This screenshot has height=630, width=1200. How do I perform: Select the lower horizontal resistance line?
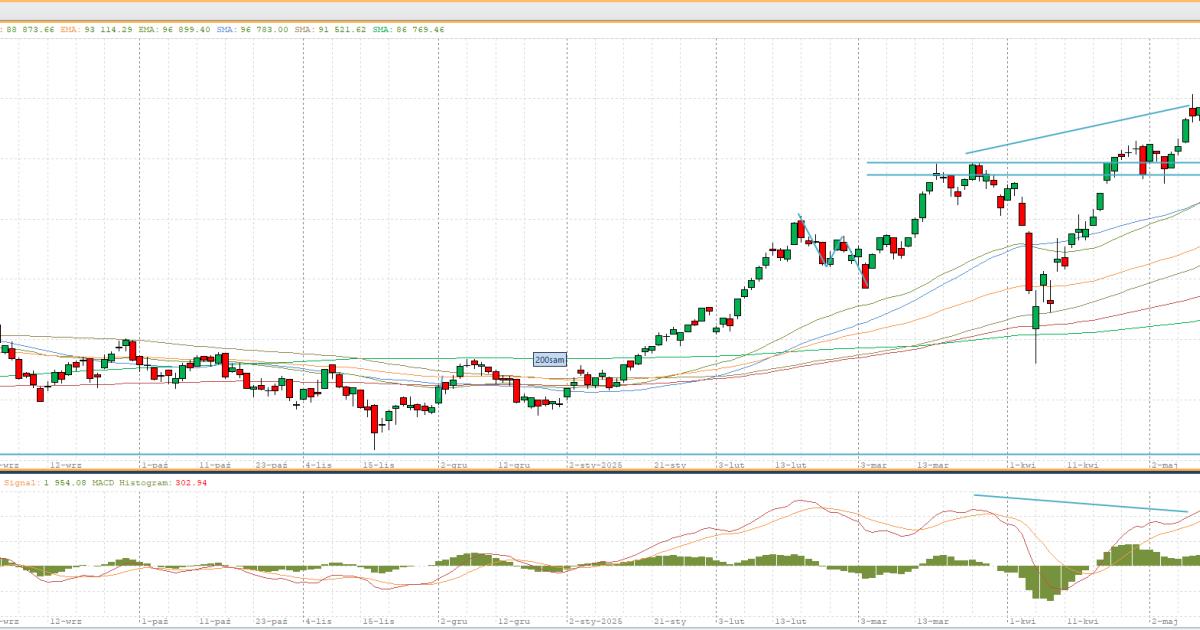(1030, 175)
